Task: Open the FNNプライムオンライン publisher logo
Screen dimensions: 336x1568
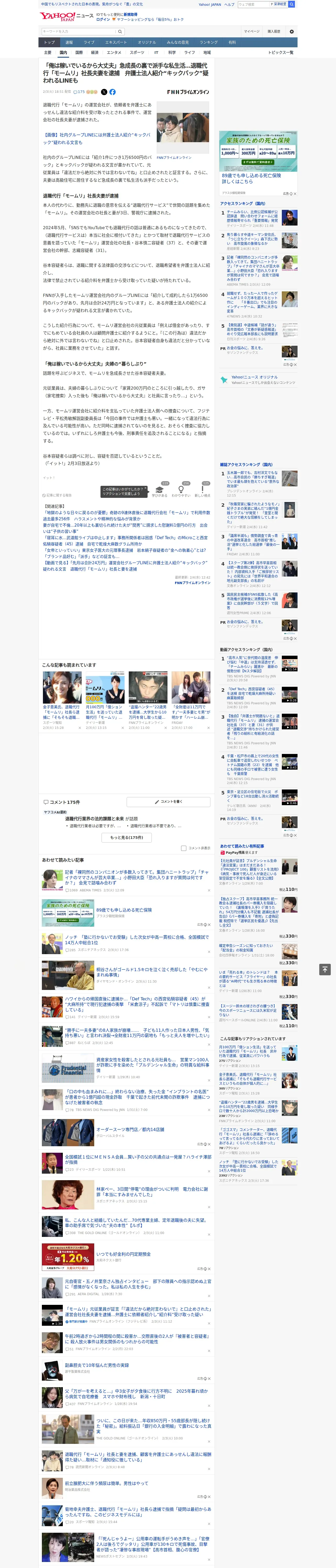Action: tap(188, 93)
